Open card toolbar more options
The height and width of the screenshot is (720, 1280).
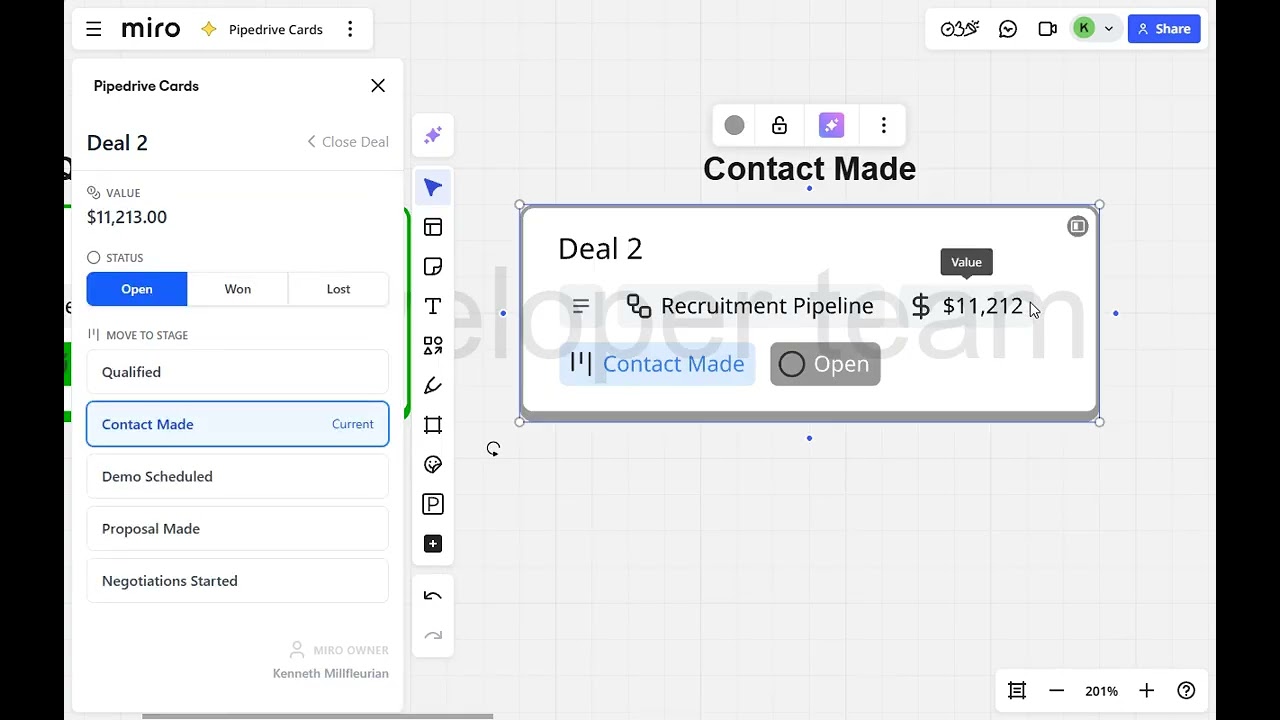[x=883, y=125]
